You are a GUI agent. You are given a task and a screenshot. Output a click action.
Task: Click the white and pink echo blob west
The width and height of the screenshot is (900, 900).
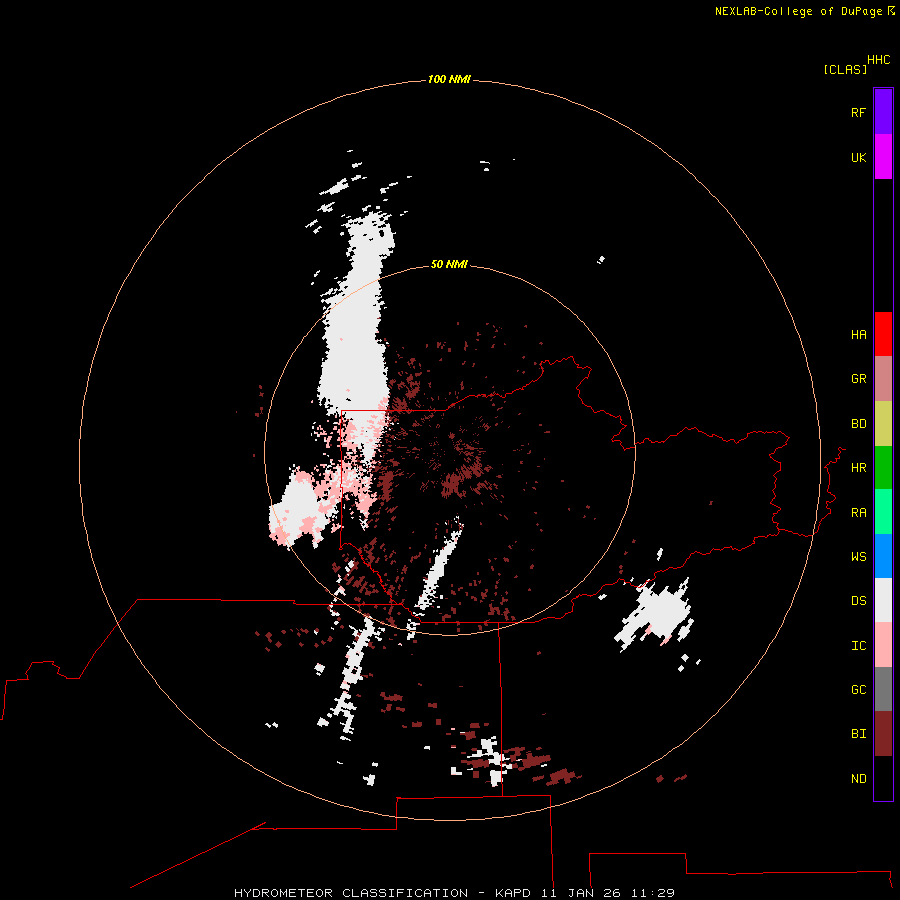pyautogui.click(x=300, y=508)
